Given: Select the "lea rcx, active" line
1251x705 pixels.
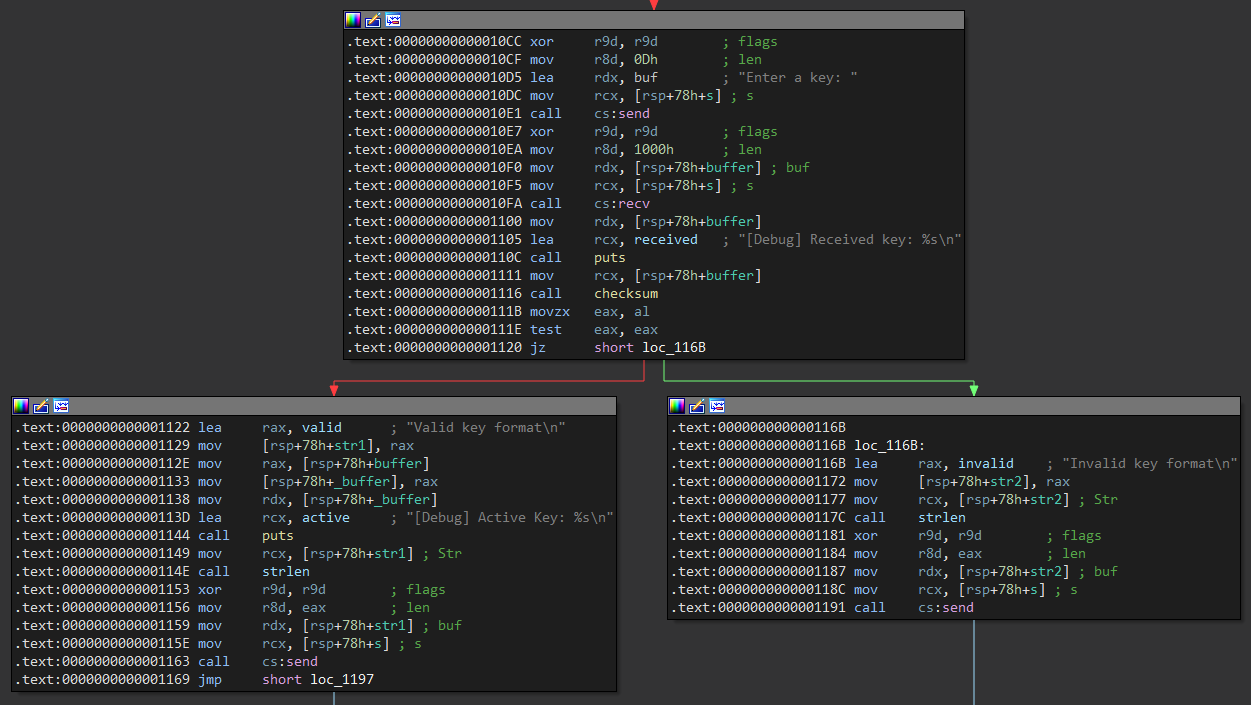Looking at the screenshot, I should 314,518.
